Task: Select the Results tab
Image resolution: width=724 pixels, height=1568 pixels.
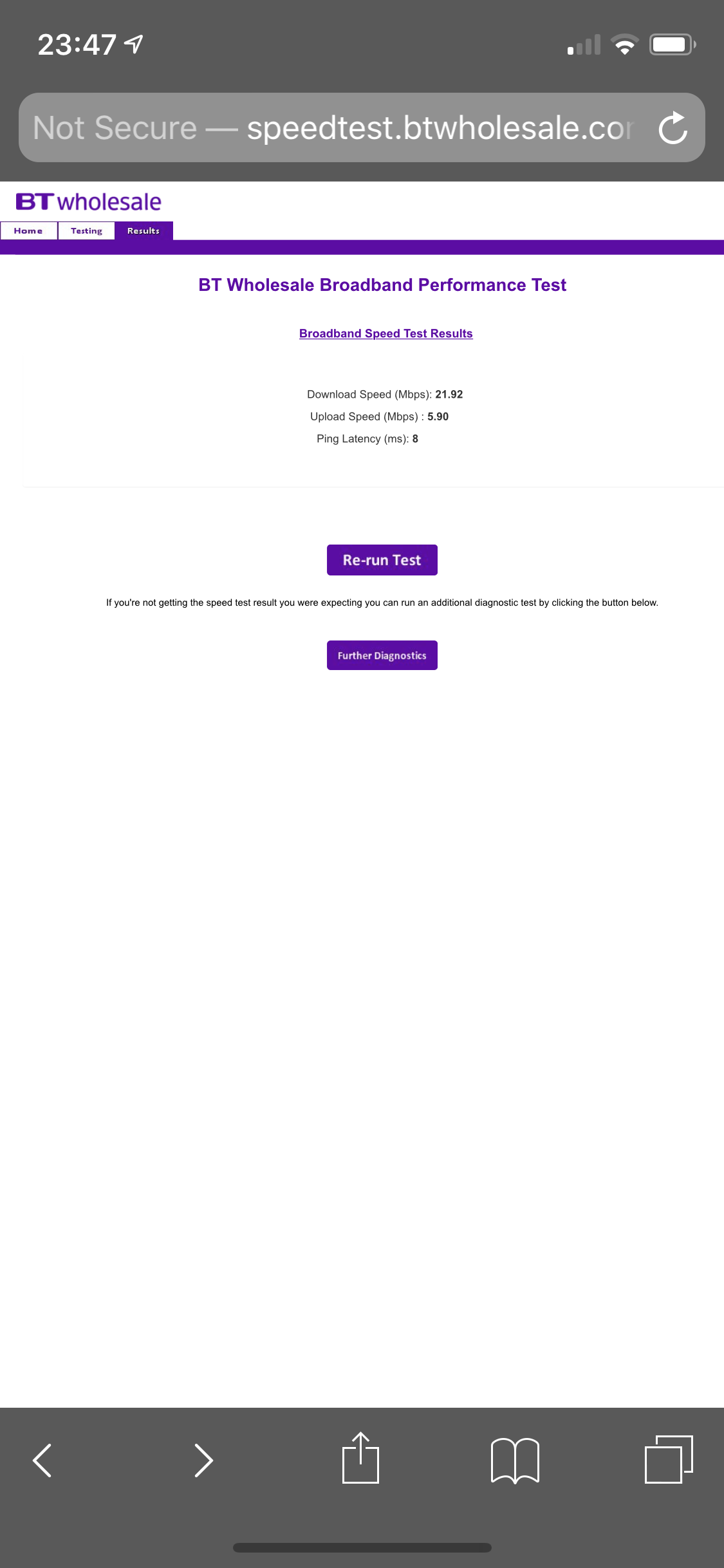Action: (144, 230)
